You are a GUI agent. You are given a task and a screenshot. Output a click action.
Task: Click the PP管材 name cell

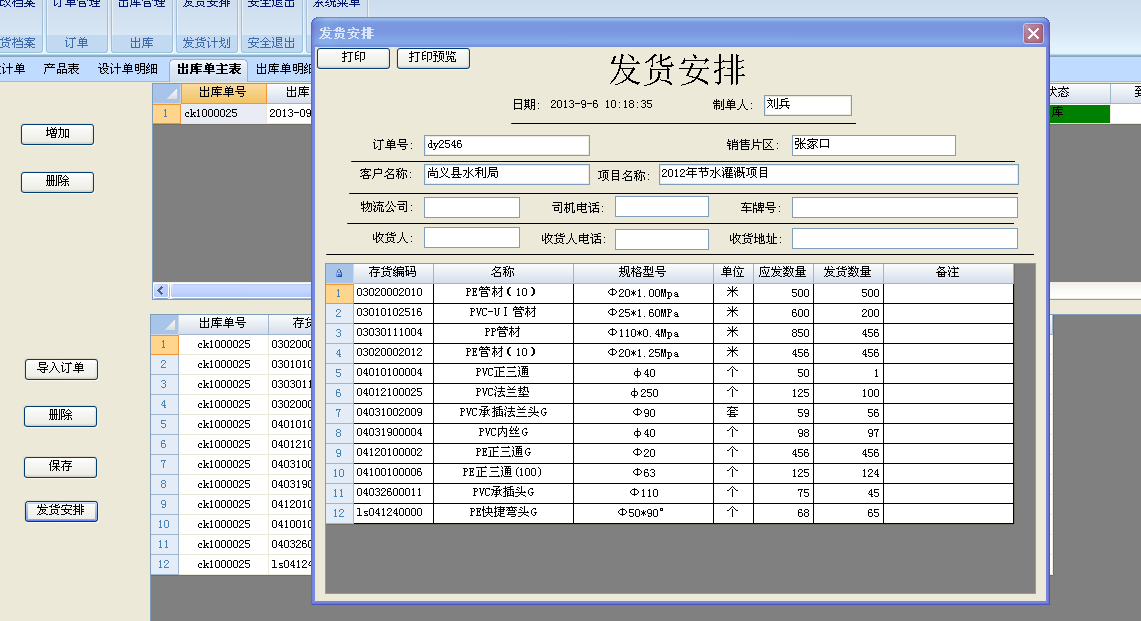503,333
